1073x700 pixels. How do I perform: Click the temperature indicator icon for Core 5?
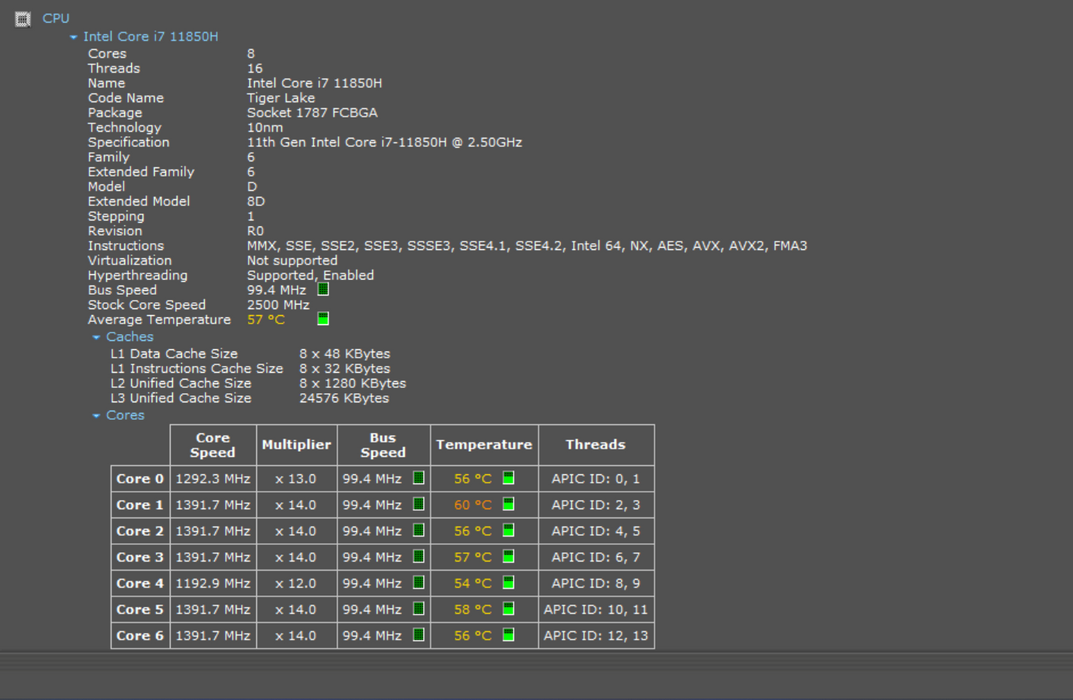click(508, 608)
